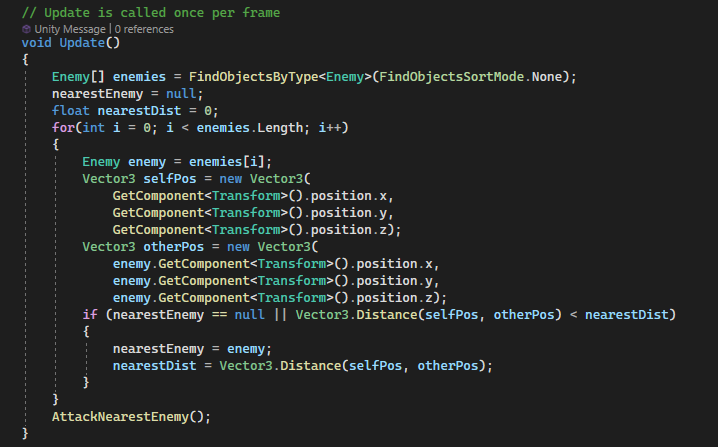The width and height of the screenshot is (718, 447).
Task: Click 'FindObjectsSortMode' in the enemies line
Action: (451, 76)
